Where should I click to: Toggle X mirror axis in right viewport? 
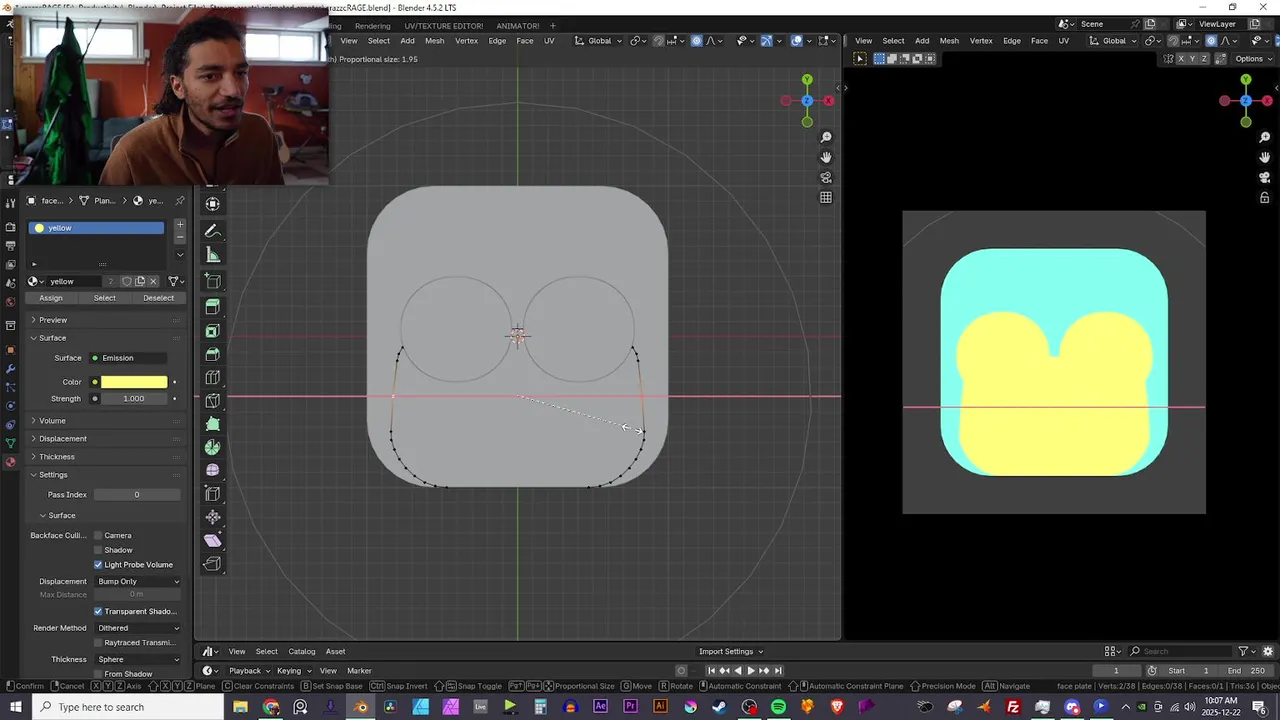click(x=1180, y=59)
